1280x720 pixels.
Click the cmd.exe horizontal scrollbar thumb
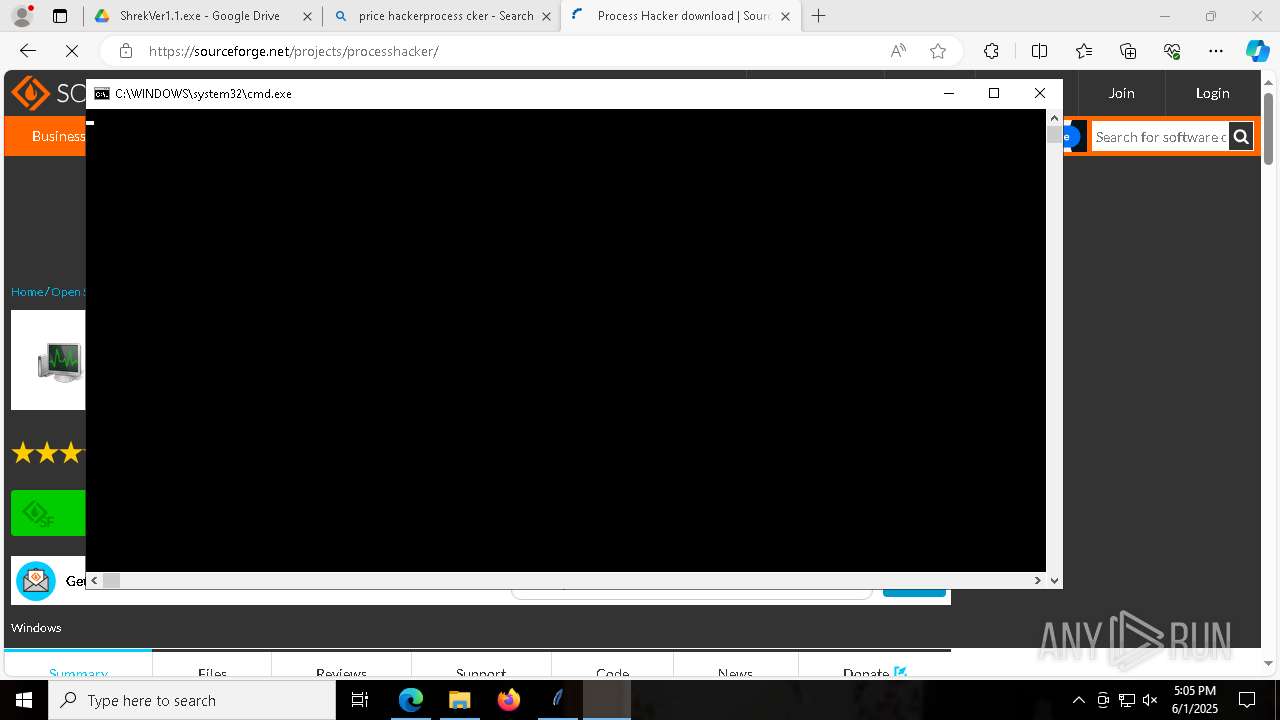pyautogui.click(x=111, y=580)
